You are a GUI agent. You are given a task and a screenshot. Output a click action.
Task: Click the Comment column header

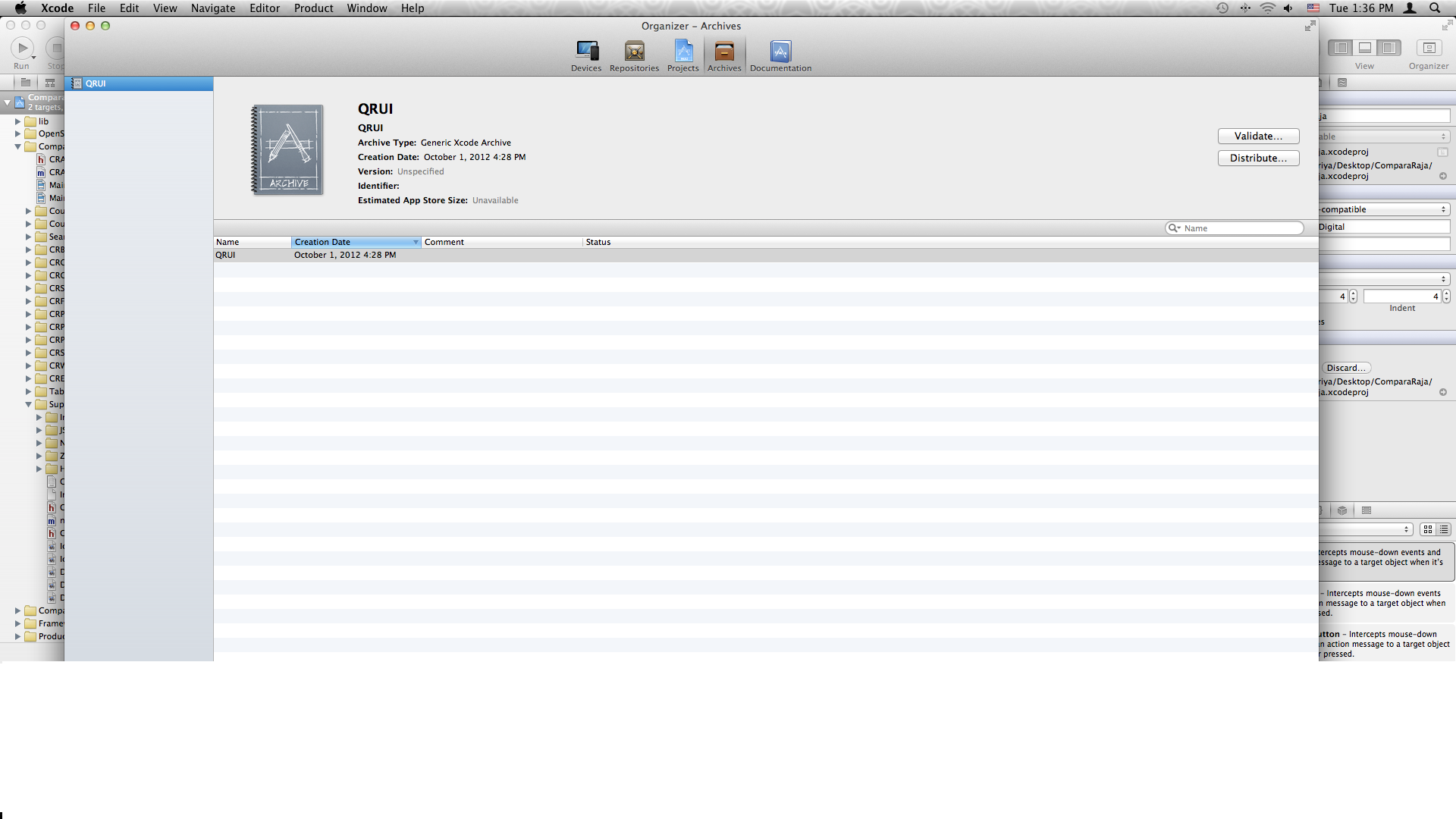click(x=502, y=242)
